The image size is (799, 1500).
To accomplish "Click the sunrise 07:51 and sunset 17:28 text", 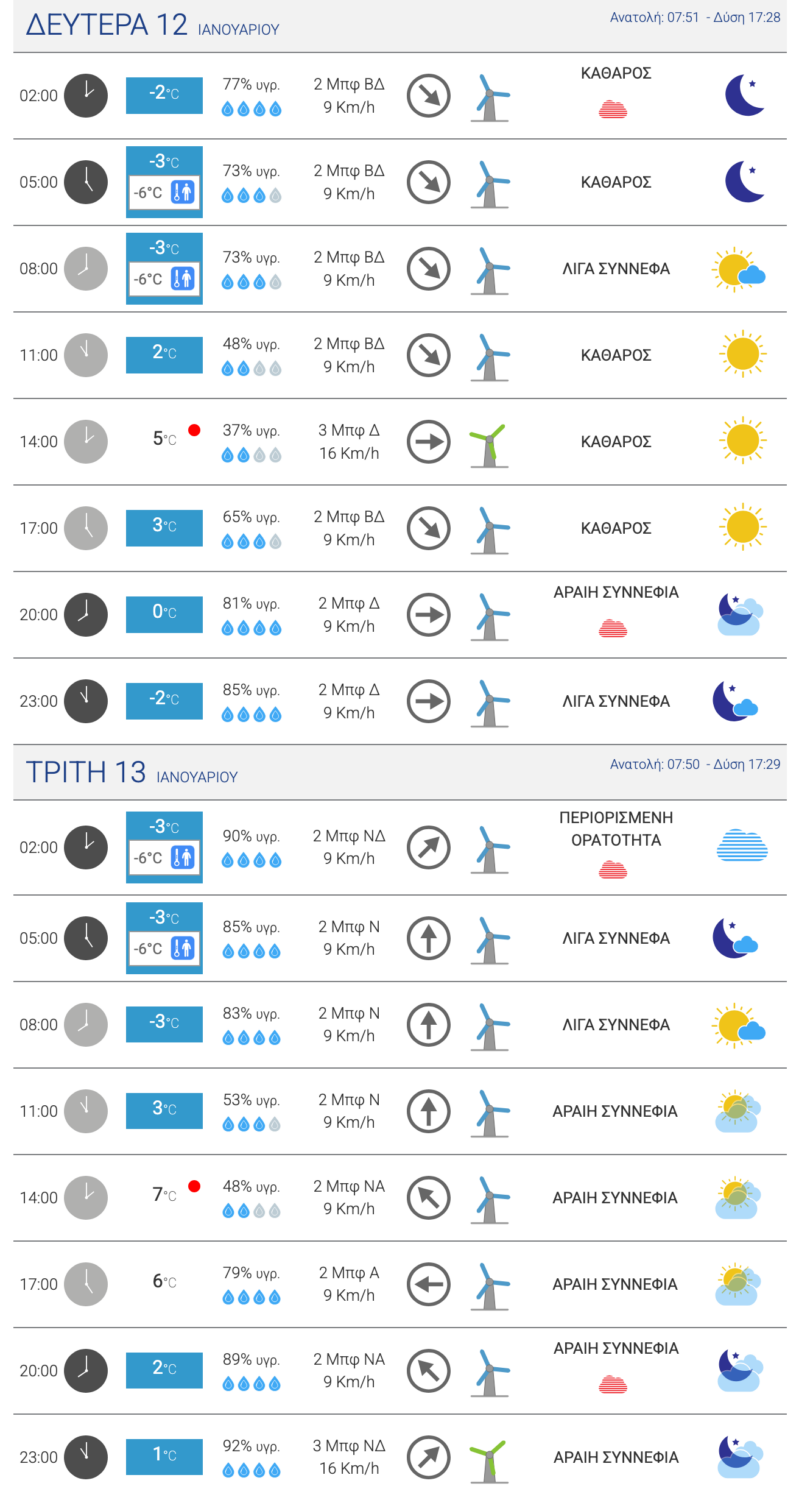I will (x=695, y=18).
